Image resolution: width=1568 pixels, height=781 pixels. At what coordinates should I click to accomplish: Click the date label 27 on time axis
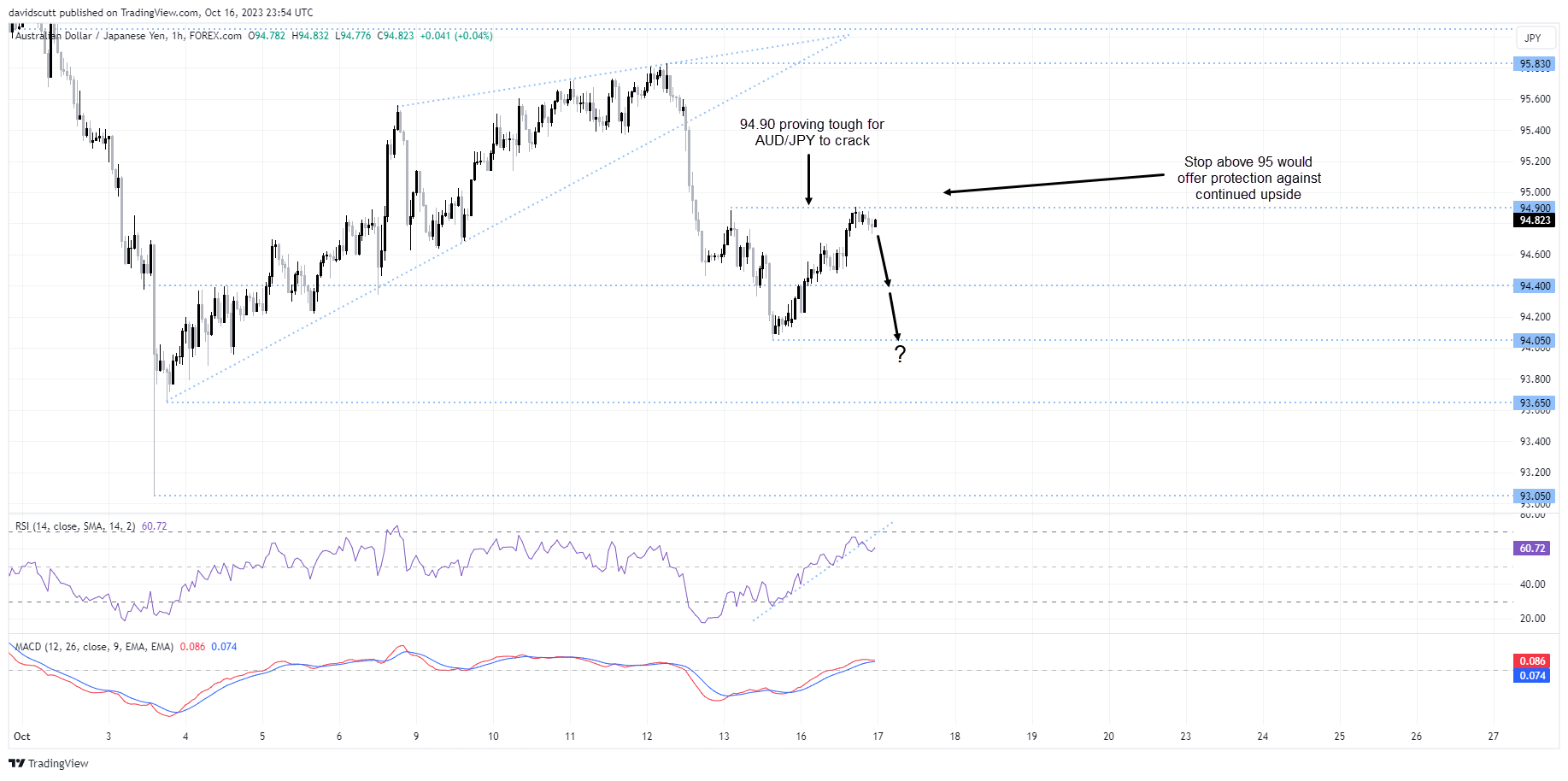click(1493, 737)
